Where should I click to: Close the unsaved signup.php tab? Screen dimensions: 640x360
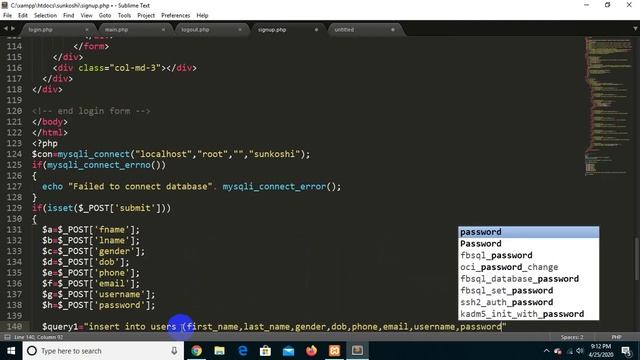(x=316, y=30)
